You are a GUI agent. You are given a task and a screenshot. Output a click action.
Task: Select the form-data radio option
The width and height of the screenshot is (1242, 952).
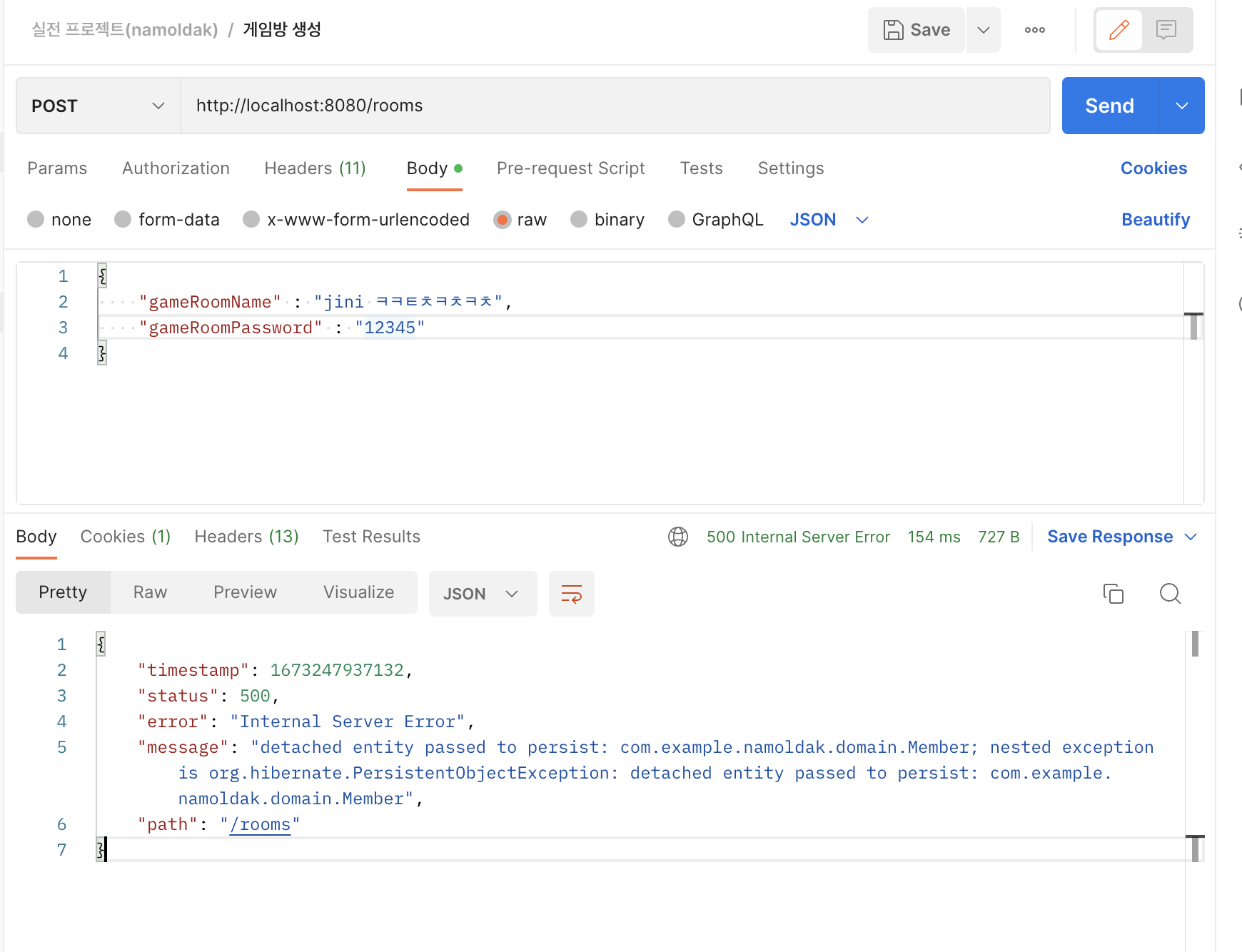click(x=123, y=219)
